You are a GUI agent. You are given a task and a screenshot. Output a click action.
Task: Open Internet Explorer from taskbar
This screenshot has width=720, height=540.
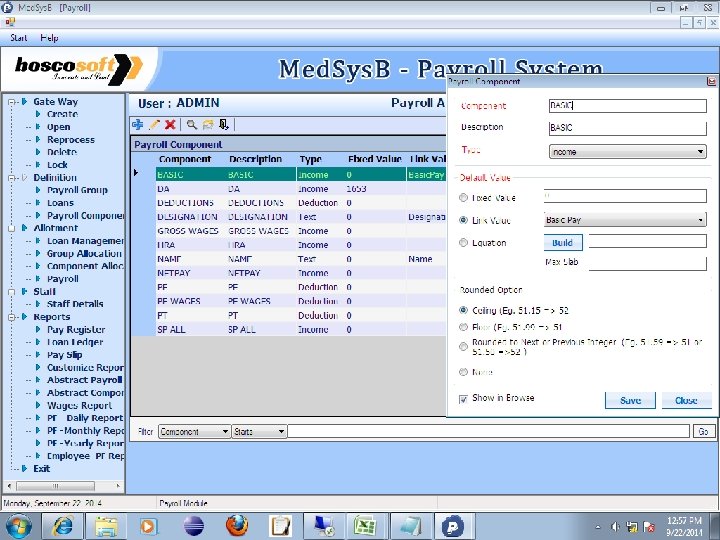click(62, 526)
